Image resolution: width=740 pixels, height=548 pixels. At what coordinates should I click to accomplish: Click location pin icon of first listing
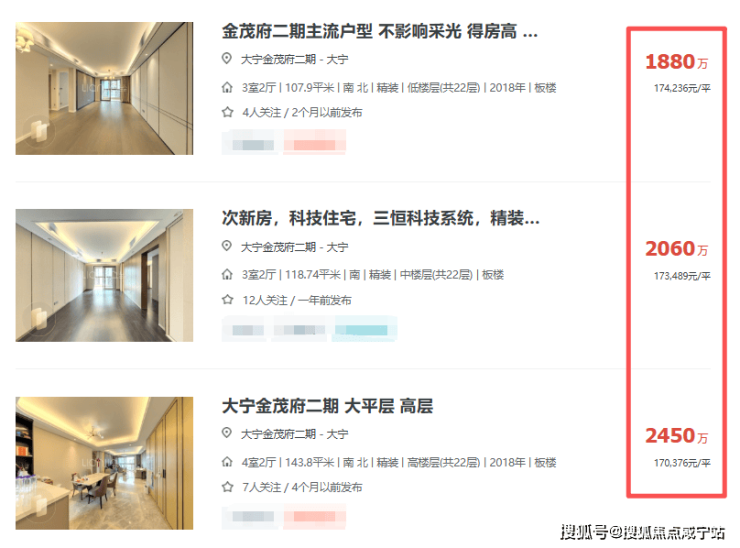coord(227,59)
